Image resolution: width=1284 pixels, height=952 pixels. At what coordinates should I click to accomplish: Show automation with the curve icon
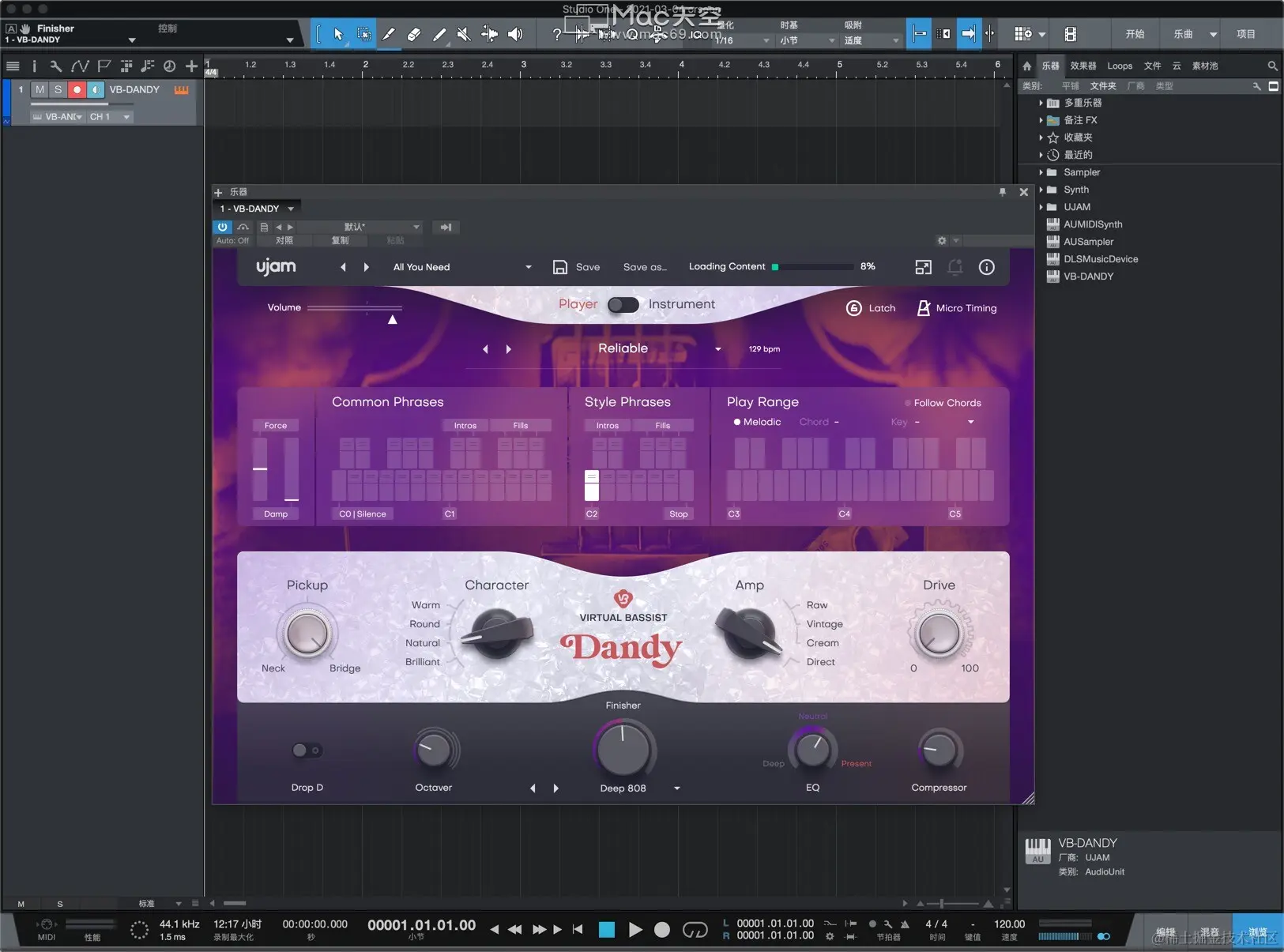pos(80,66)
